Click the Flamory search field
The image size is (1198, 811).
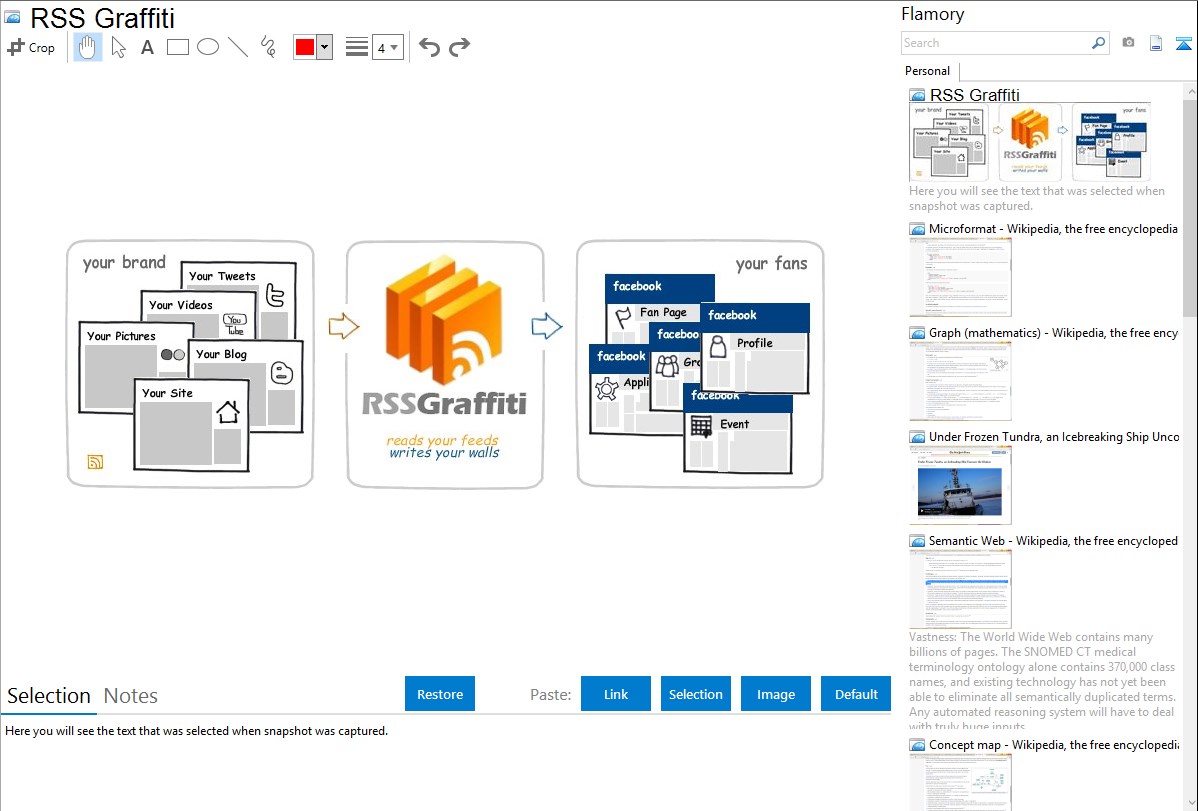click(995, 43)
